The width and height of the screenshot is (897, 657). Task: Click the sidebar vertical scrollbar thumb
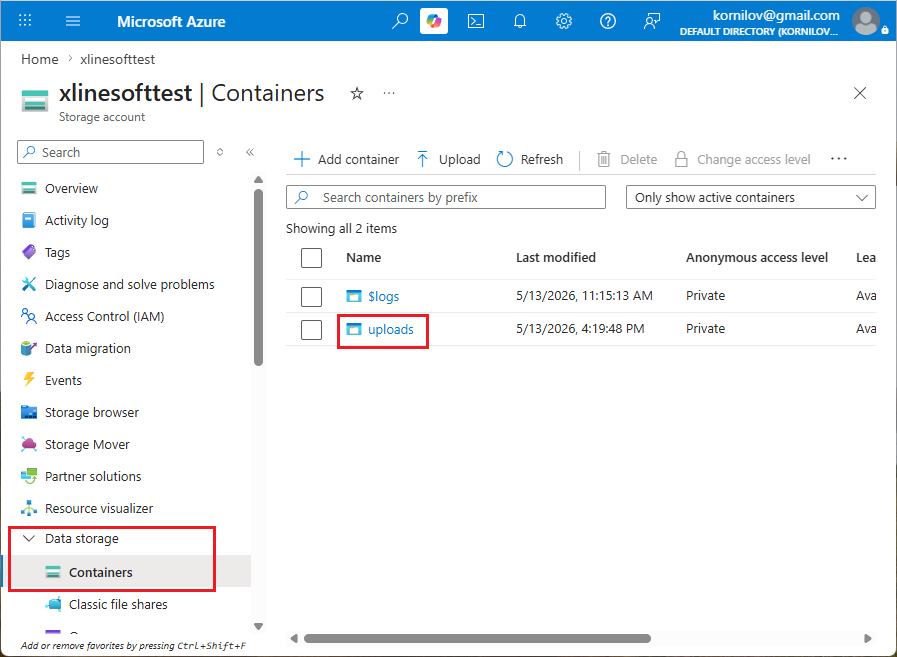(x=258, y=277)
